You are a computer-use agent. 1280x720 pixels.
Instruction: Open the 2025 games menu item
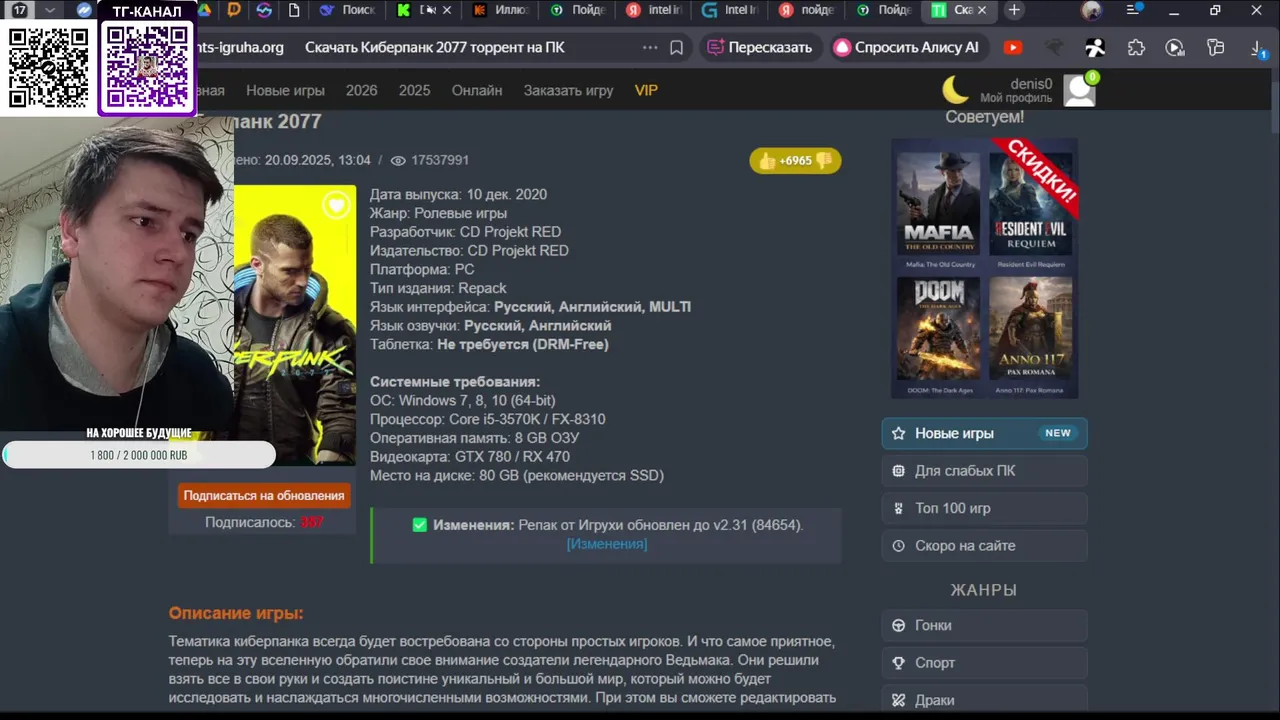414,90
